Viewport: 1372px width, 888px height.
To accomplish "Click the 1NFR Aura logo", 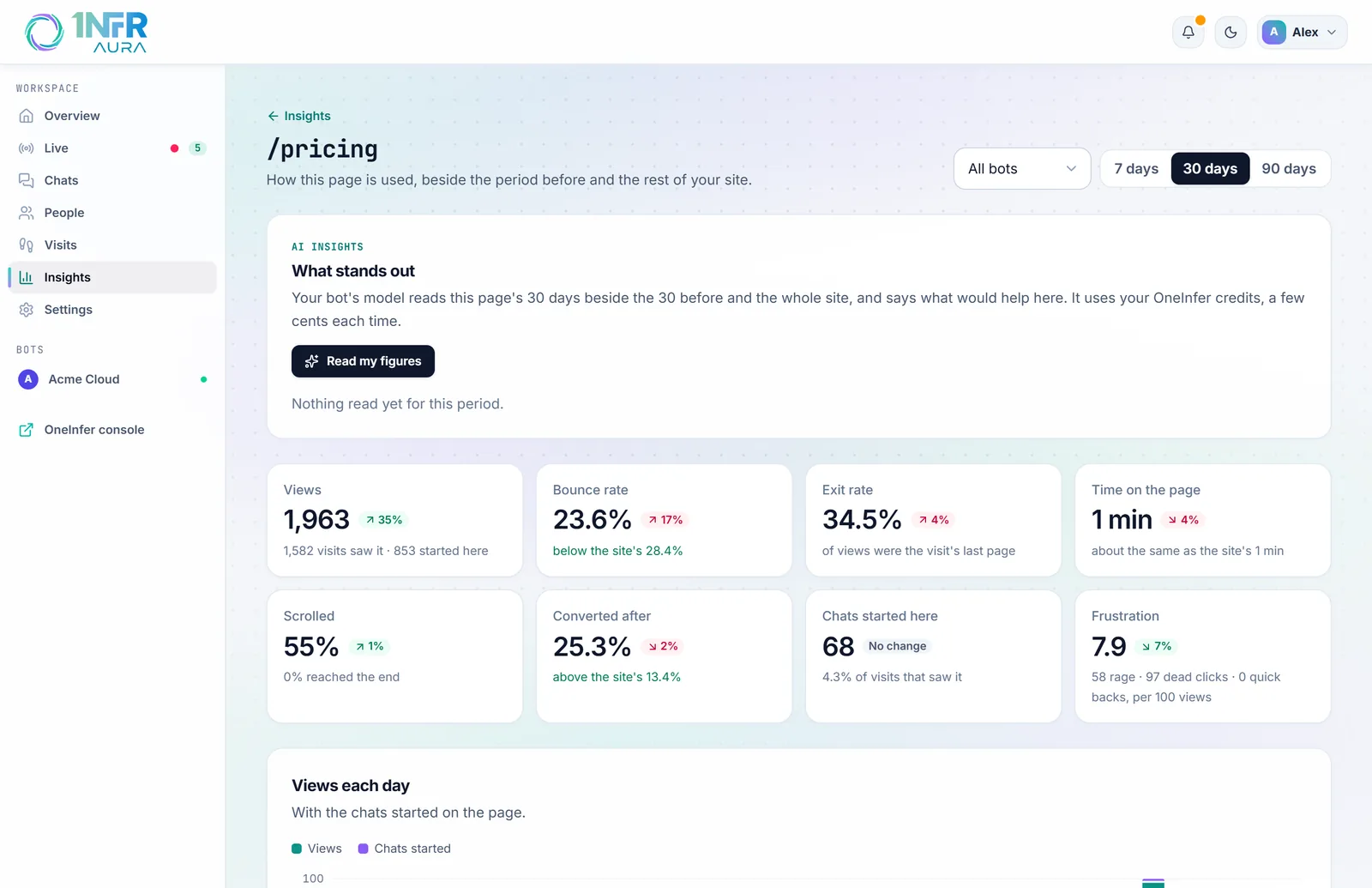I will 86,32.
